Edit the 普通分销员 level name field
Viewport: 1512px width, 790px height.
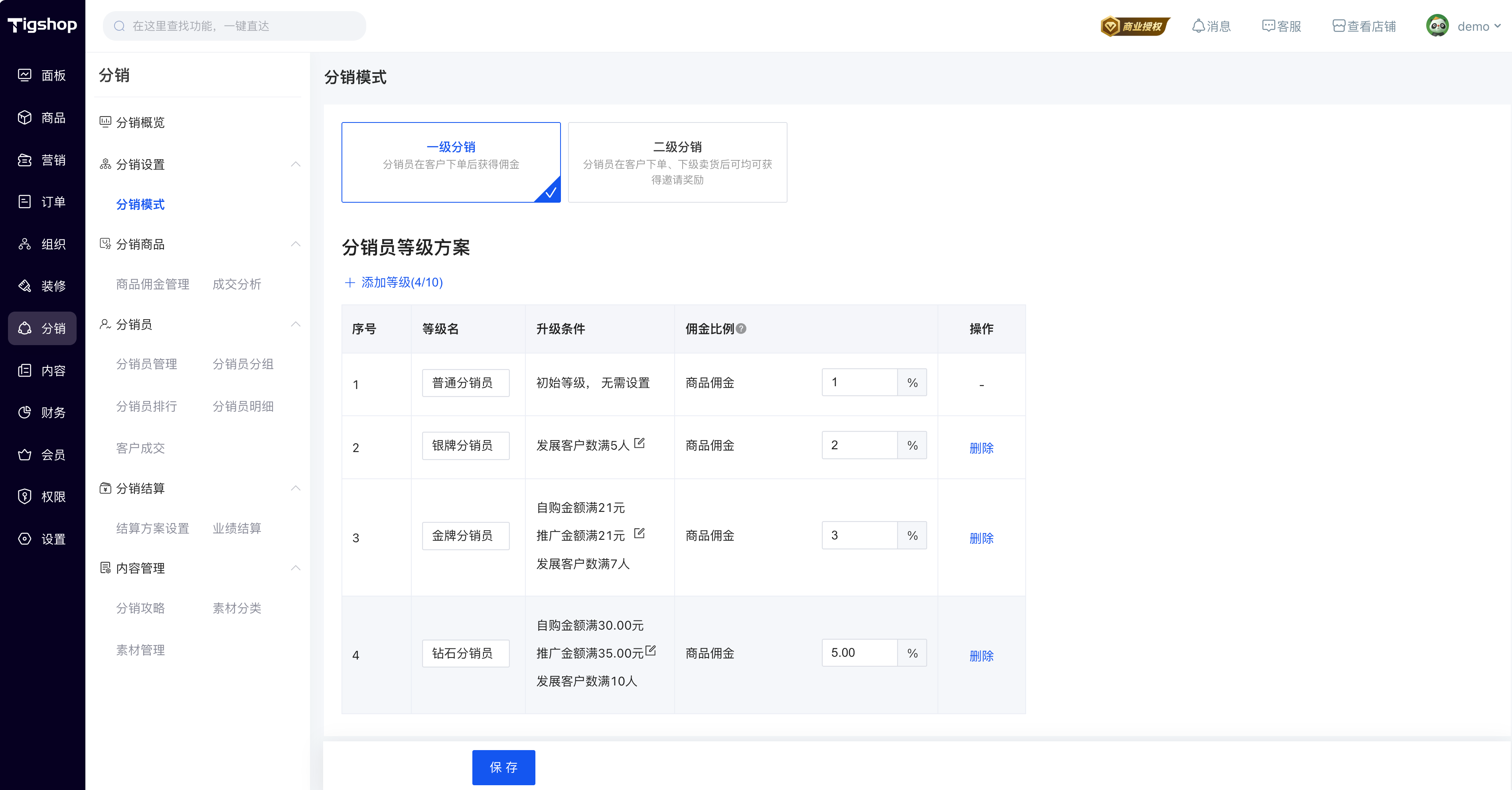click(x=466, y=383)
